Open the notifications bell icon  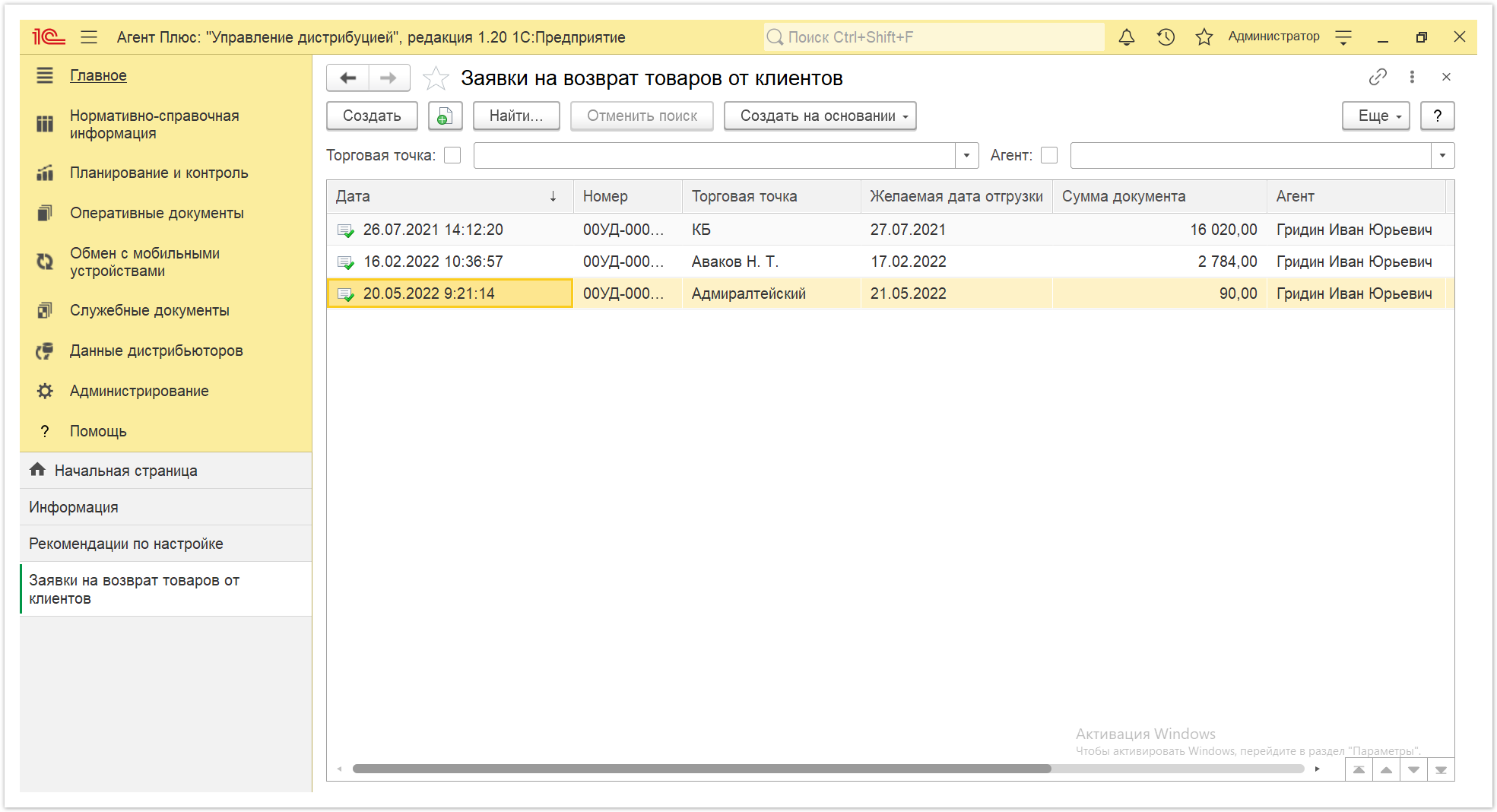1127,36
